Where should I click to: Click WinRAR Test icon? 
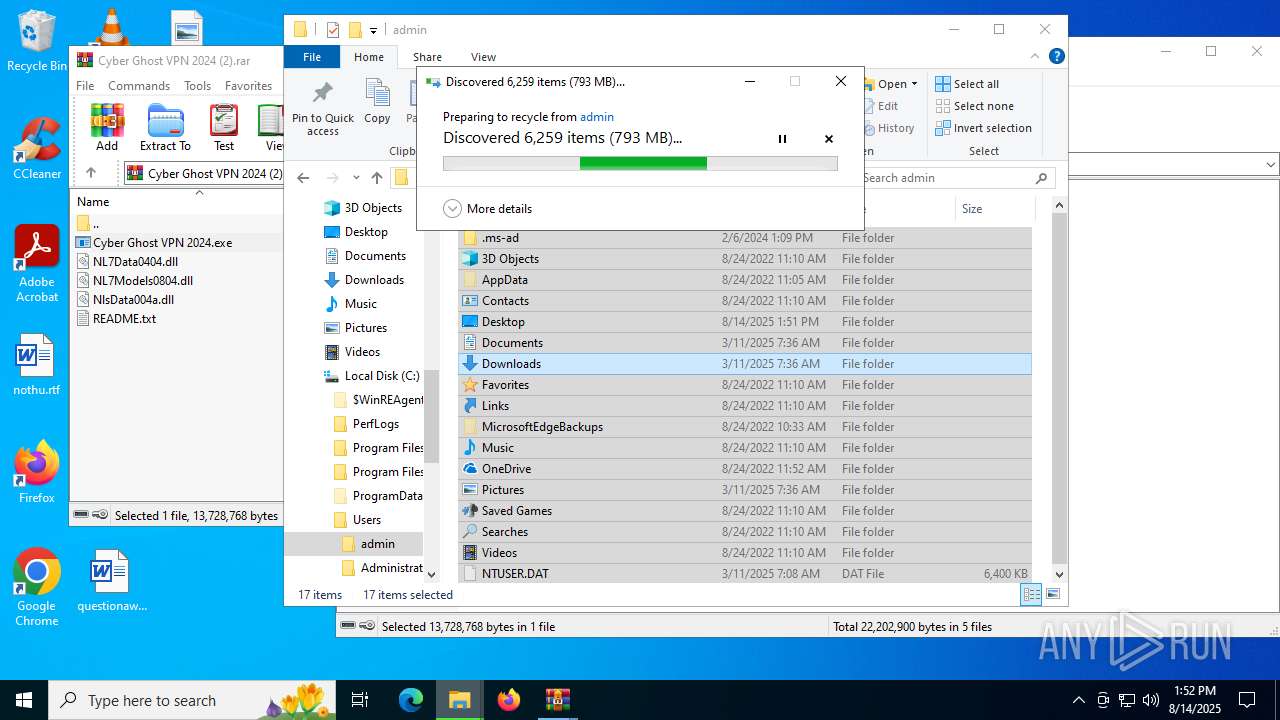point(224,128)
